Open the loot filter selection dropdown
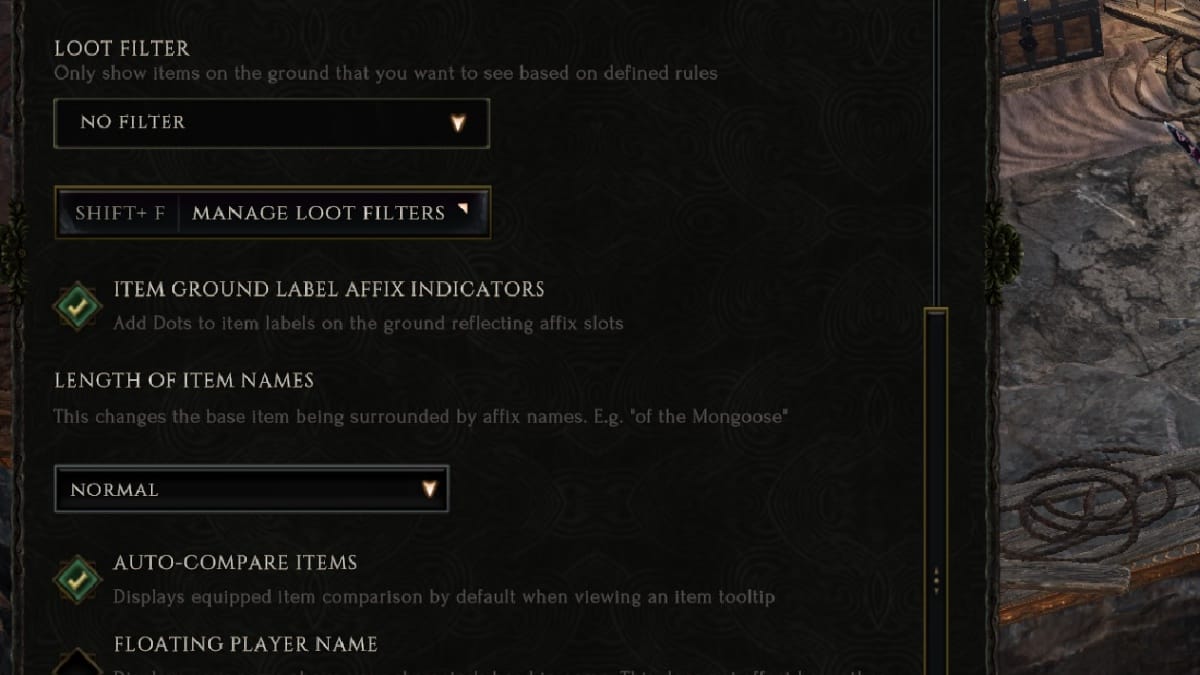This screenshot has width=1200, height=675. 270,123
